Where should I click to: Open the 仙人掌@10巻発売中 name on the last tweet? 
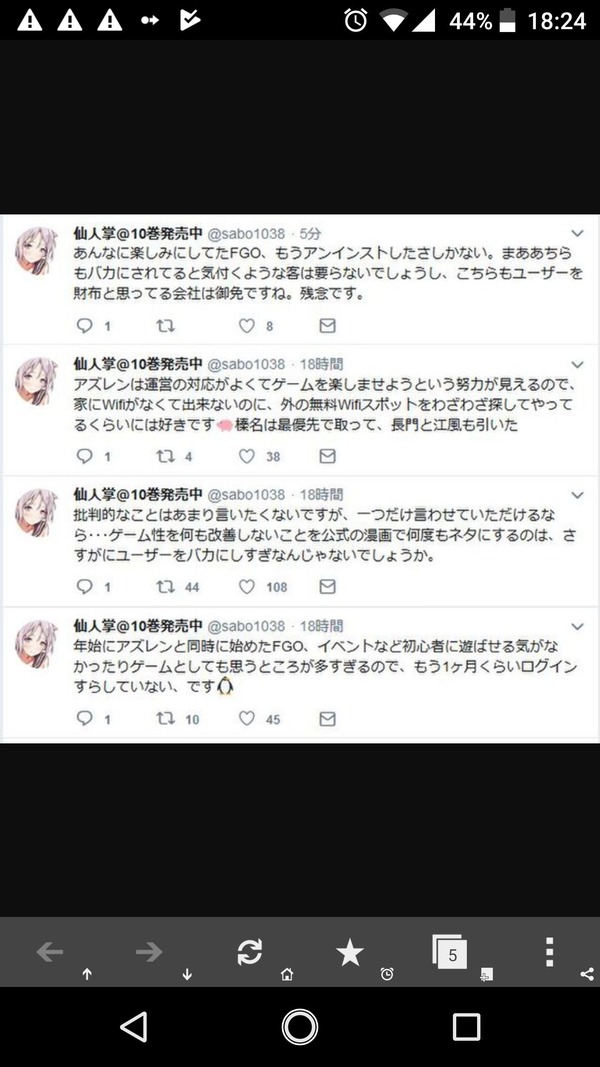[138, 625]
